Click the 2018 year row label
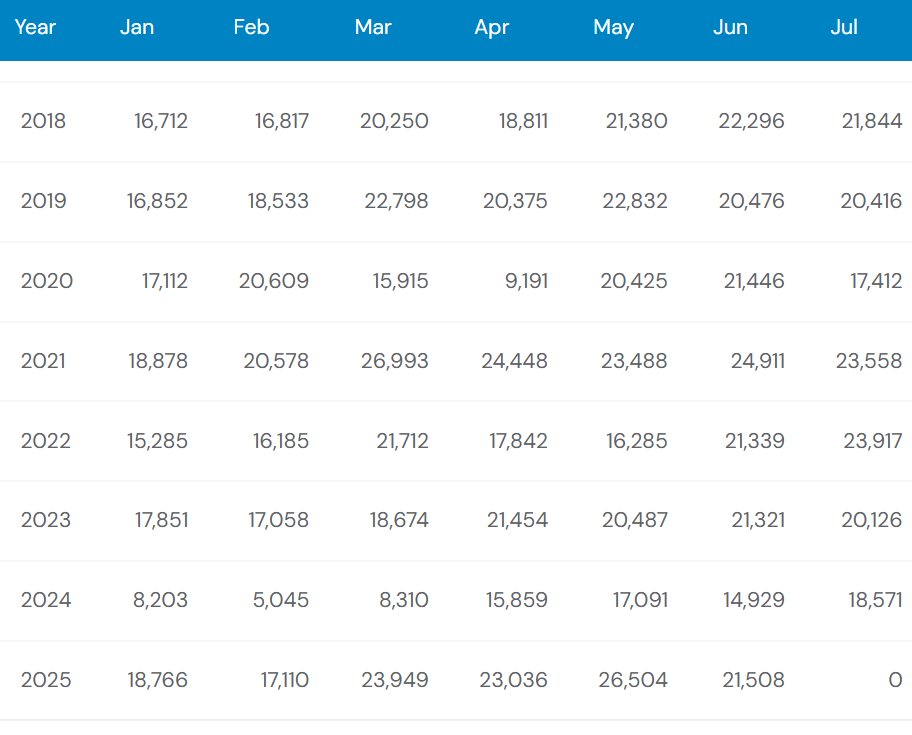The width and height of the screenshot is (912, 735). click(44, 121)
